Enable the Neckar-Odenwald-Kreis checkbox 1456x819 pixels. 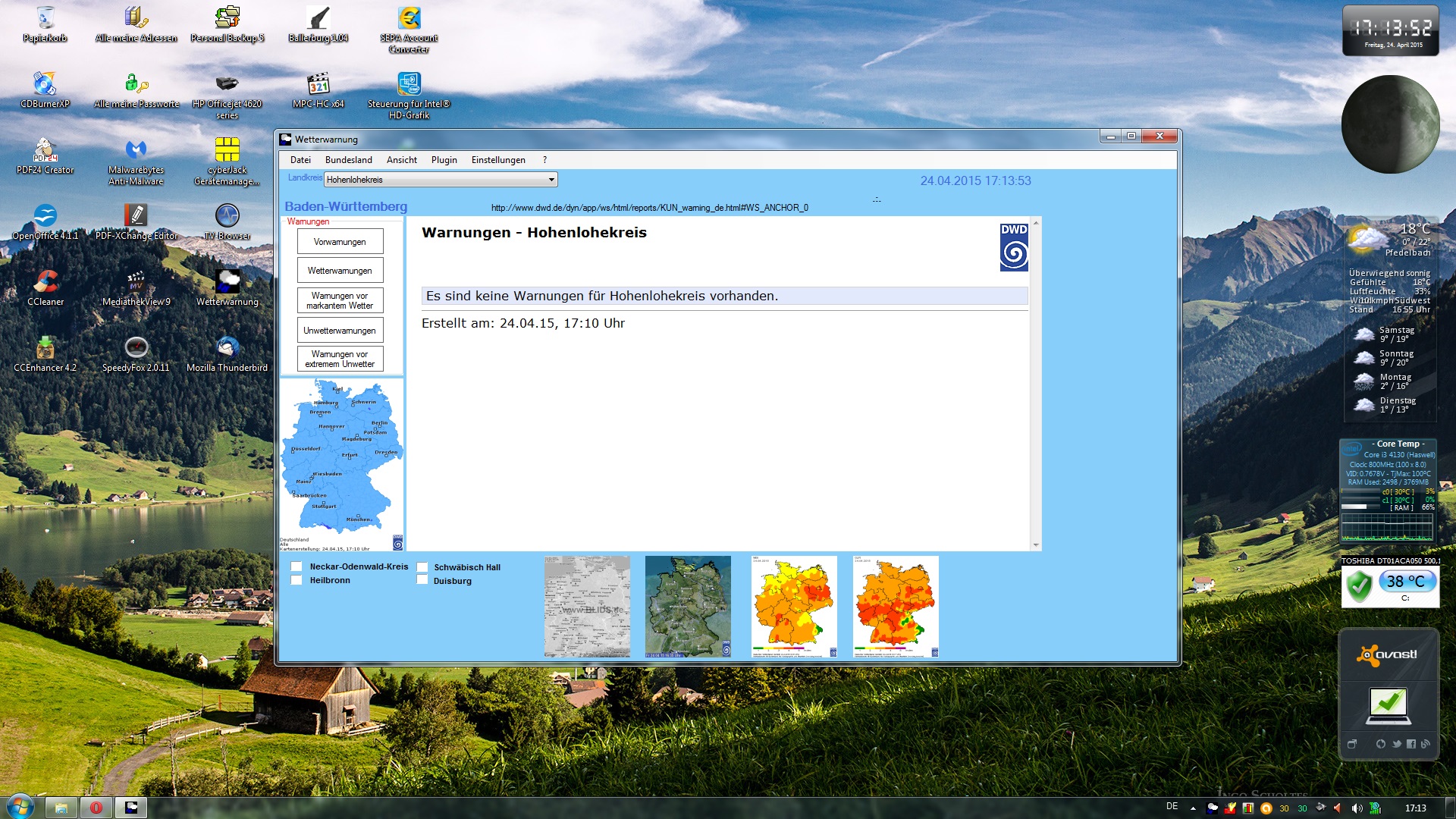tap(297, 566)
